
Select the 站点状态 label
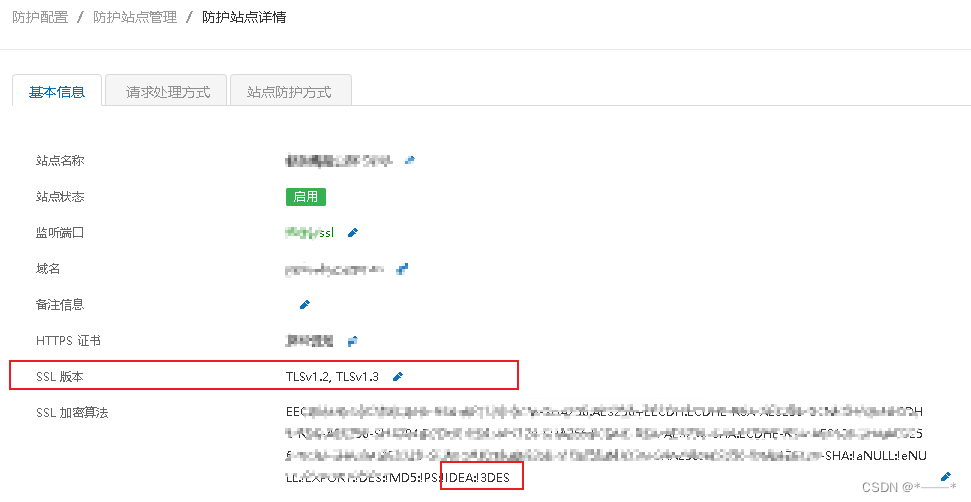pos(60,197)
